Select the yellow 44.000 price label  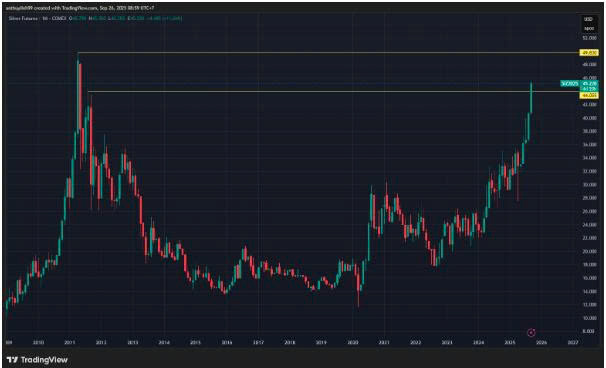pos(589,95)
